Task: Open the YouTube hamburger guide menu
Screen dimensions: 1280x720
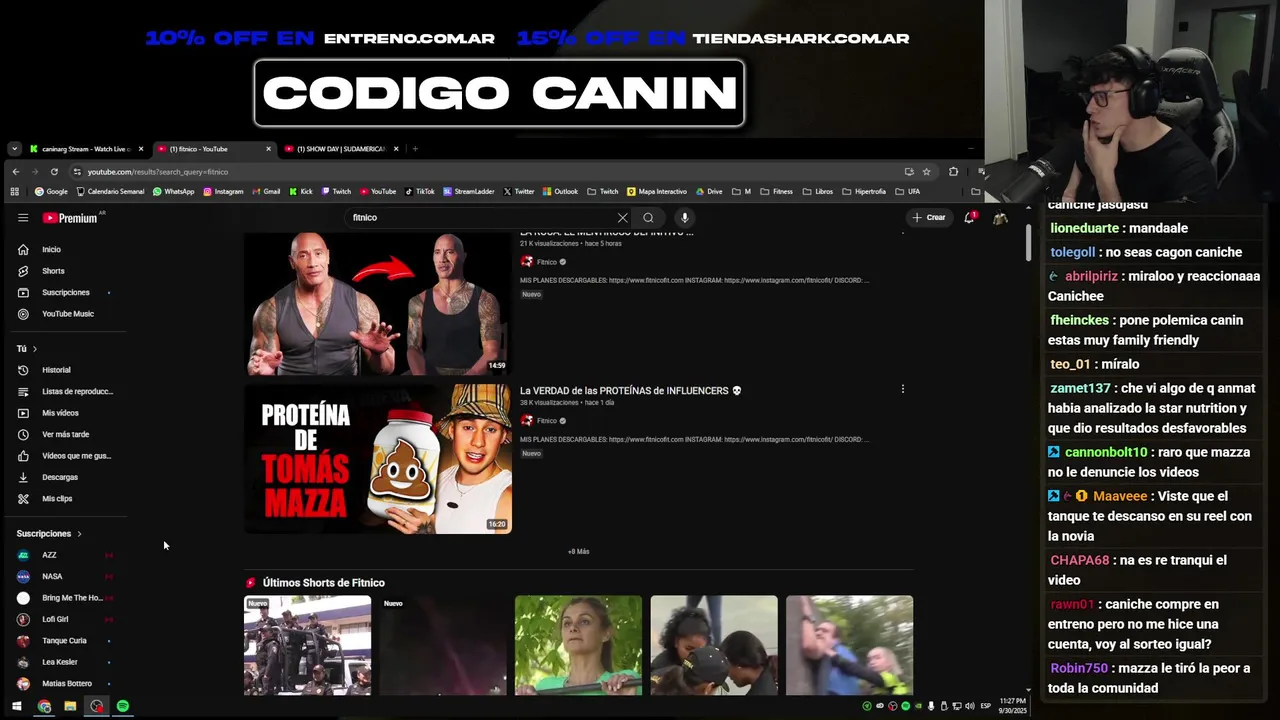Action: tap(22, 217)
